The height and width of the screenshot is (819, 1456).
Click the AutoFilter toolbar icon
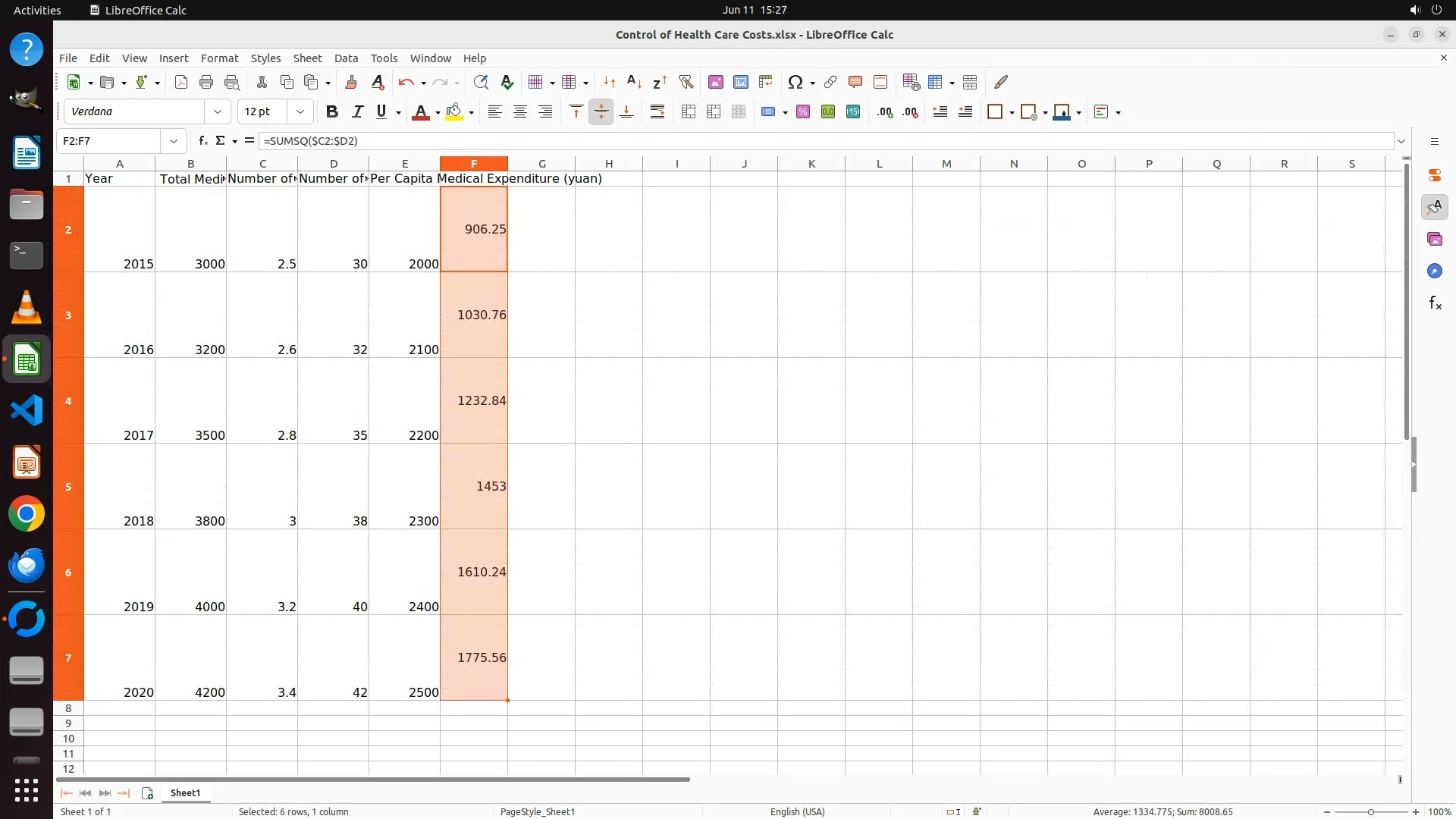686,82
